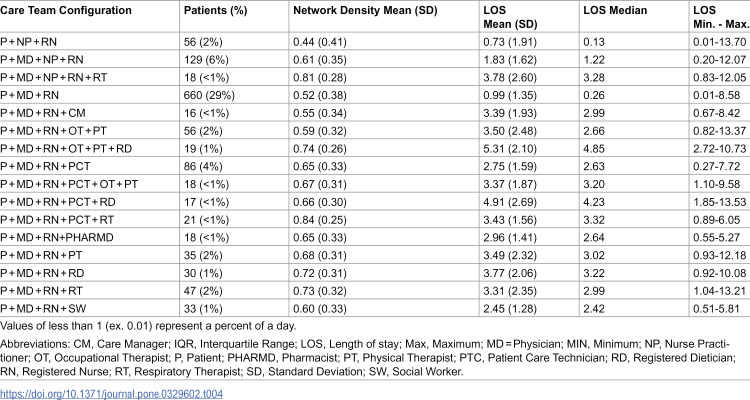750x400 pixels.
Task: Select the 660 (29%) patients cell
Action: pos(209,95)
